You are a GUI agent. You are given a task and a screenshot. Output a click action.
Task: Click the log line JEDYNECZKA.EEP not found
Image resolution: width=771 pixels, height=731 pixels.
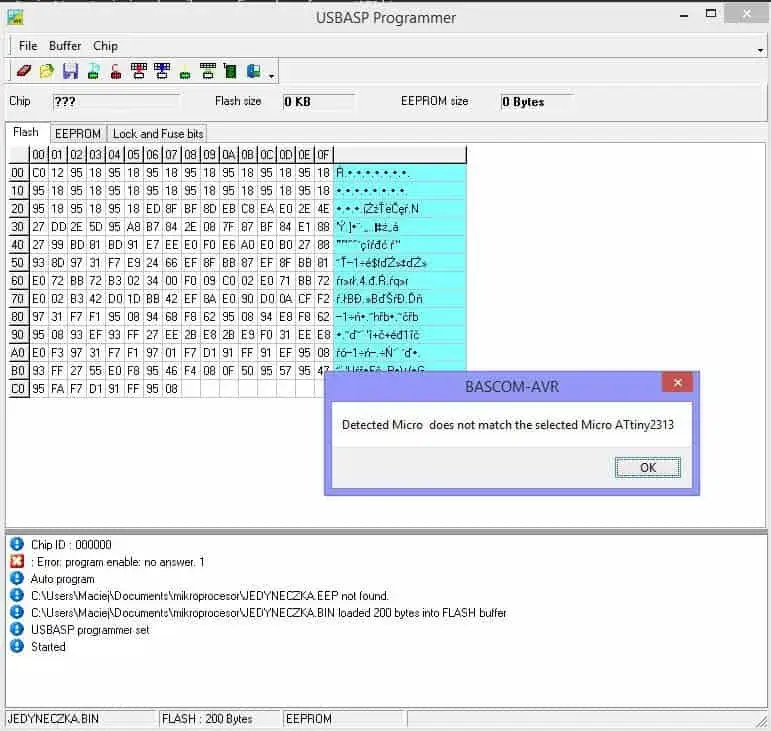209,596
